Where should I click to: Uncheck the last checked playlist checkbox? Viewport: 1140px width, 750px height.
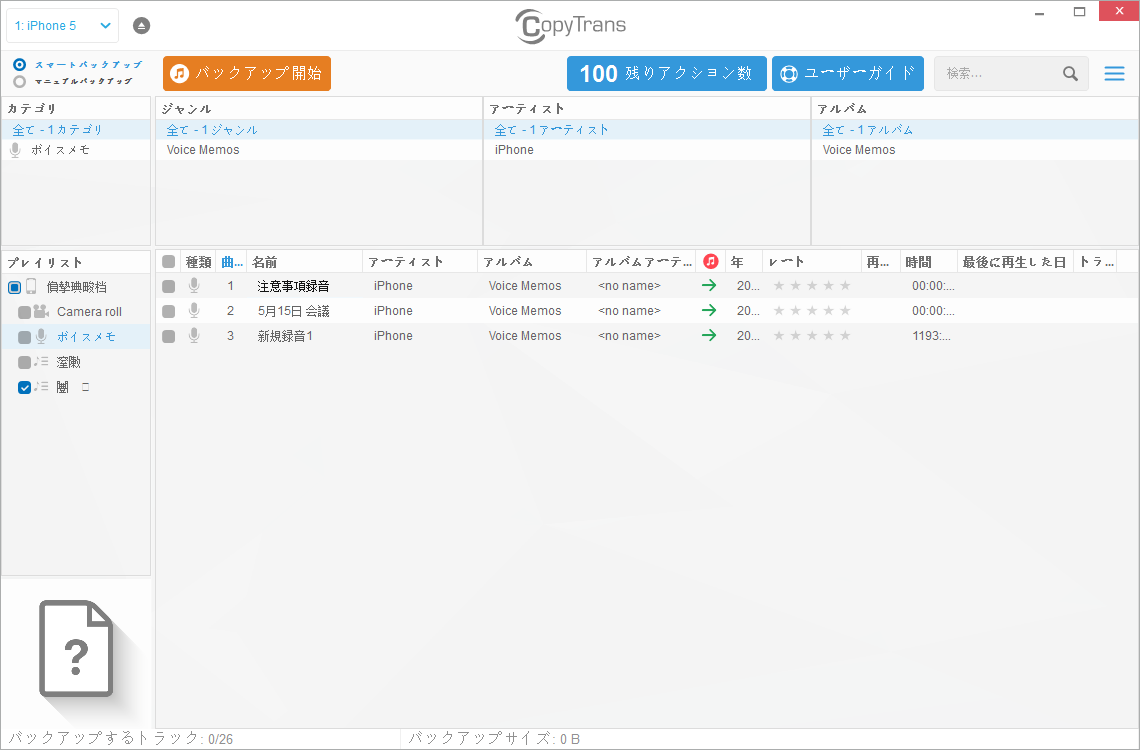[x=24, y=387]
